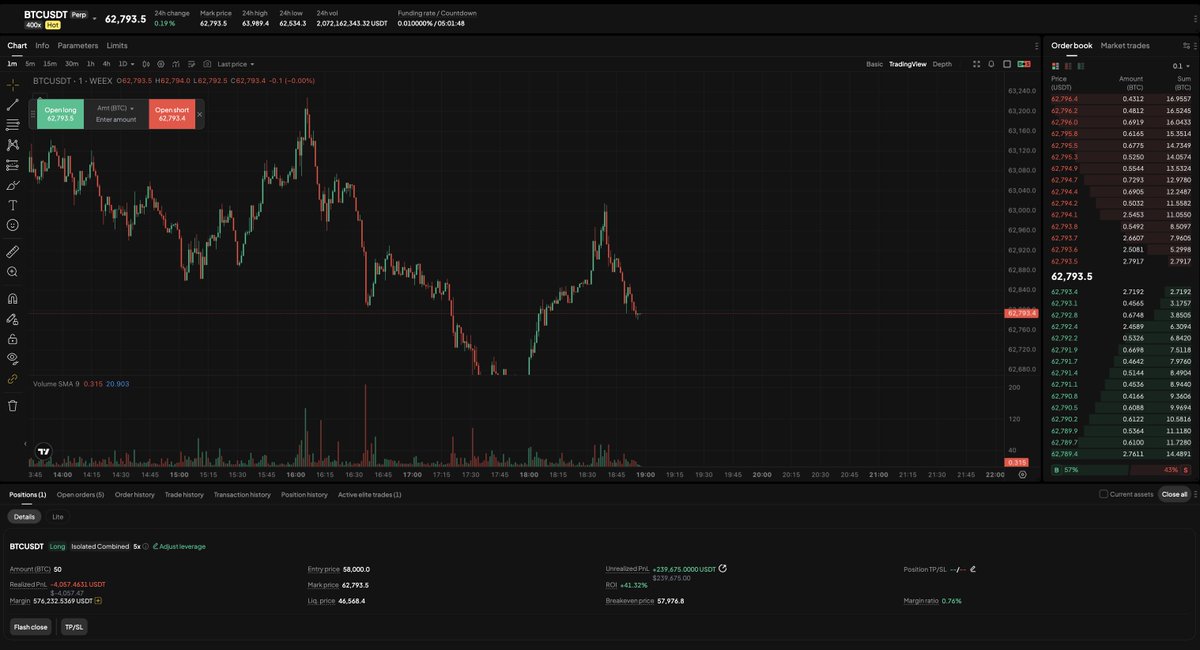
Task: Select the ruler measure tool
Action: [x=13, y=252]
